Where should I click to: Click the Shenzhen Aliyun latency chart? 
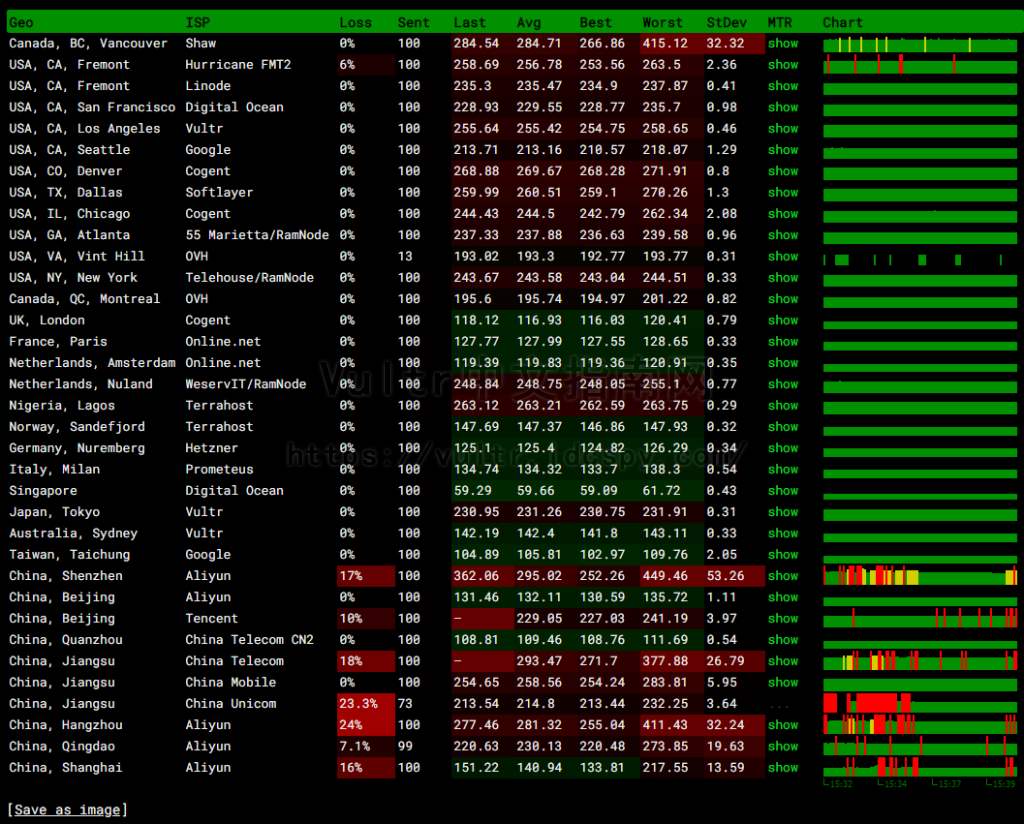920,576
